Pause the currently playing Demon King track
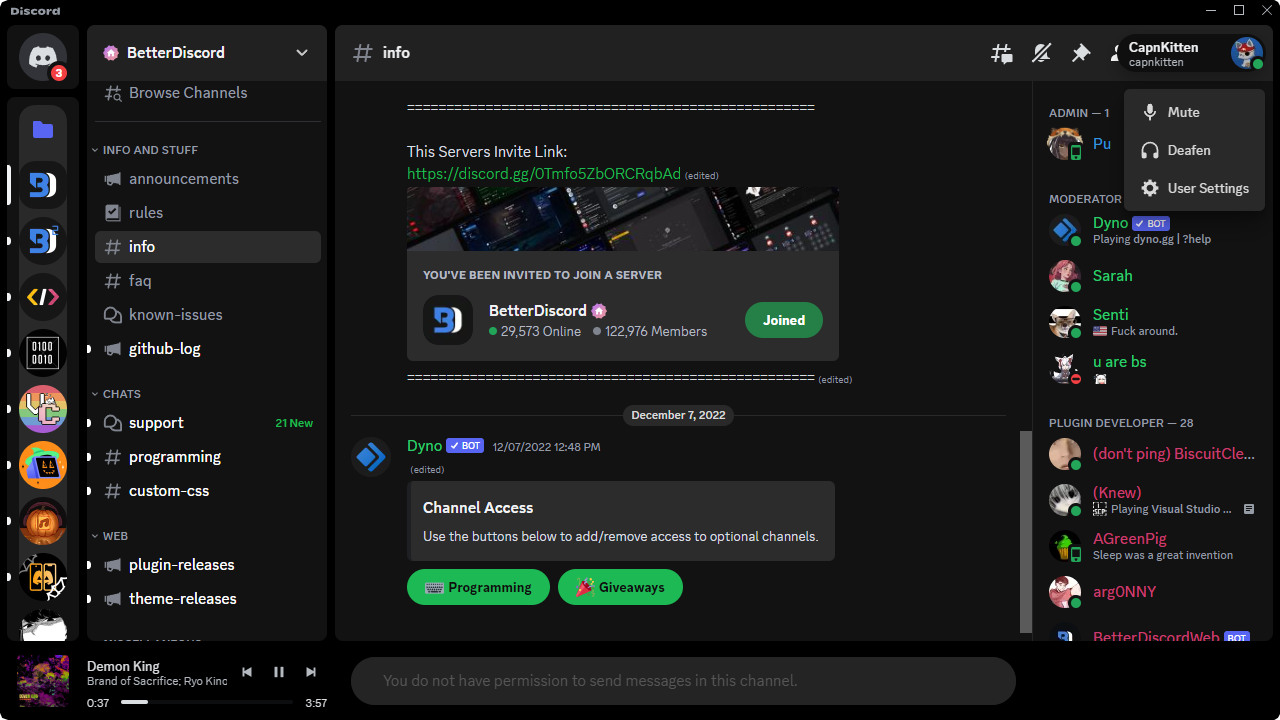The height and width of the screenshot is (720, 1280). 279,672
